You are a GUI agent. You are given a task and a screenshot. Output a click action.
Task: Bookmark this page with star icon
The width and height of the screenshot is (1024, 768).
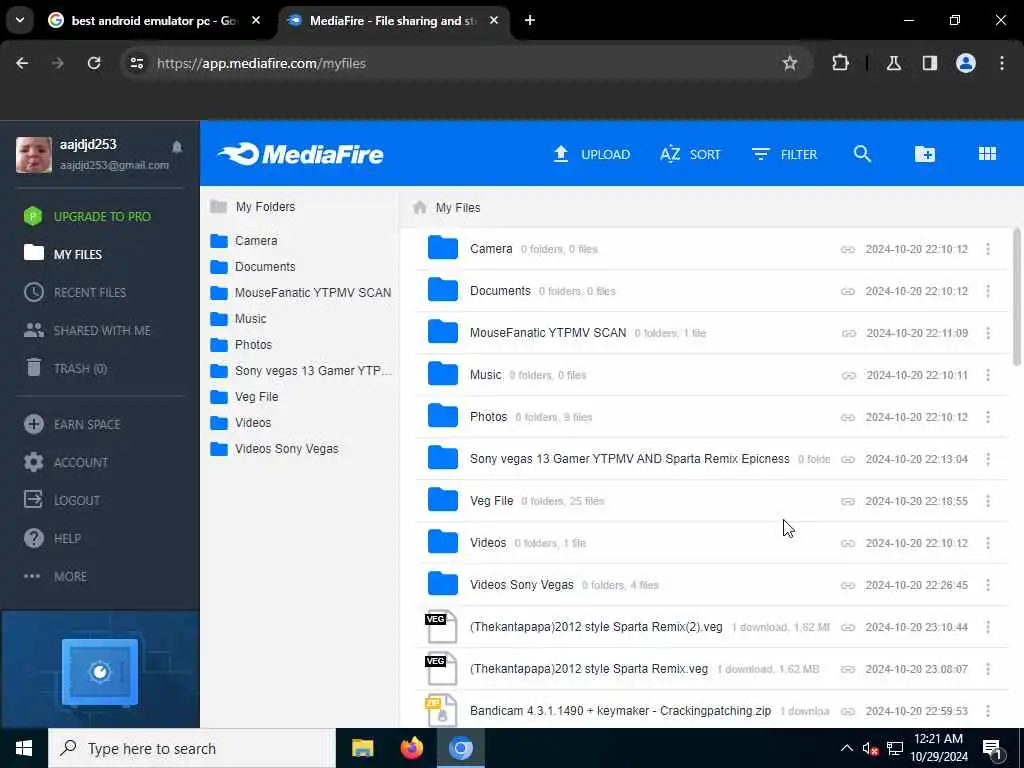point(790,63)
